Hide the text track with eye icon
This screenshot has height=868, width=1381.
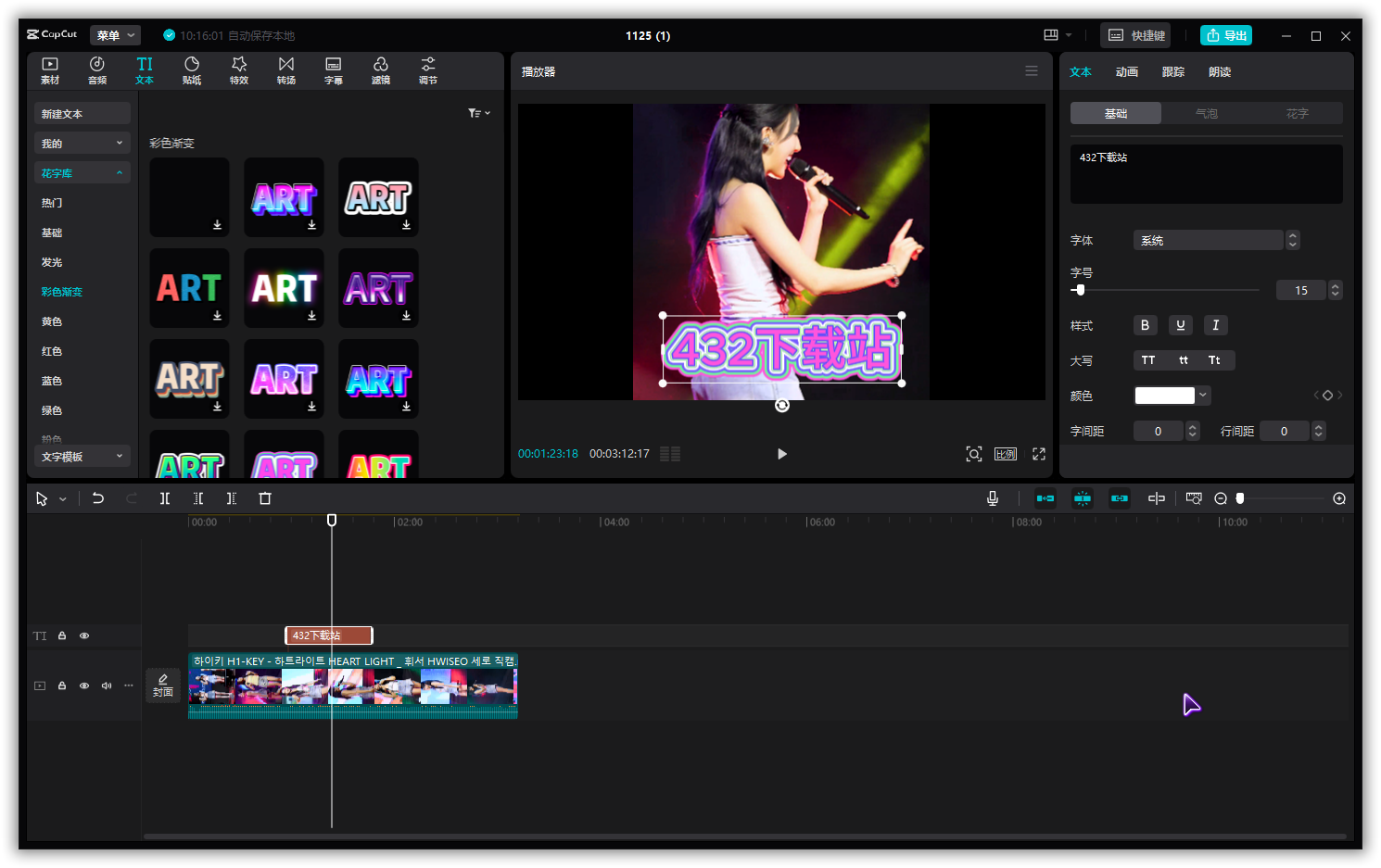pos(84,635)
